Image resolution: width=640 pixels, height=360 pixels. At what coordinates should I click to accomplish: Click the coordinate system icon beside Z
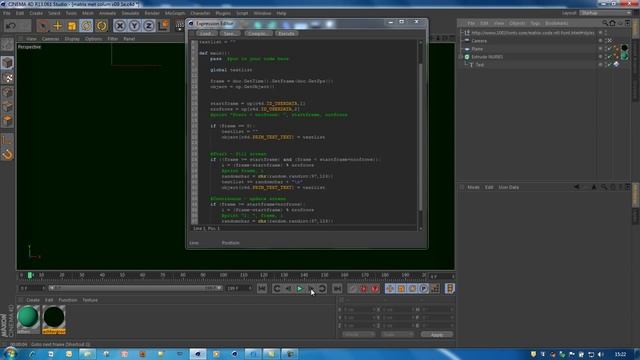[x=163, y=26]
